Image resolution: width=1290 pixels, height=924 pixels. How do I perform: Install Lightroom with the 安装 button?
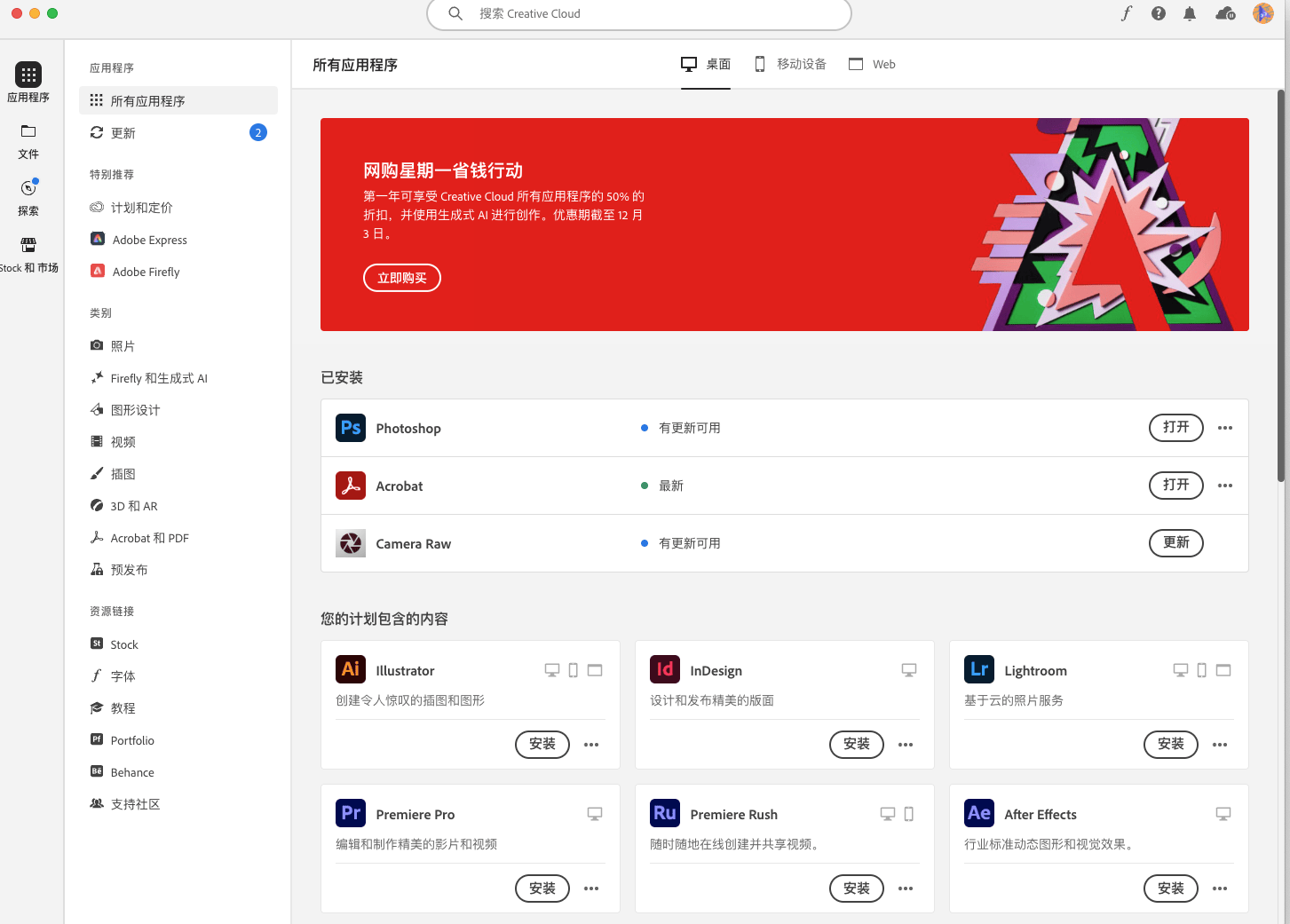point(1171,745)
